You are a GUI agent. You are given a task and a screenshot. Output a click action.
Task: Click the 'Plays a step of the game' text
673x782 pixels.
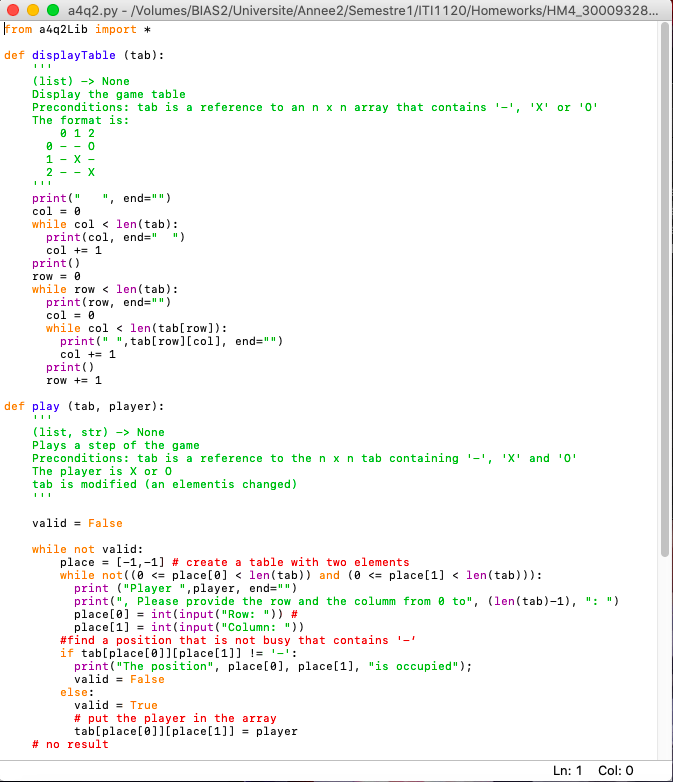115,445
